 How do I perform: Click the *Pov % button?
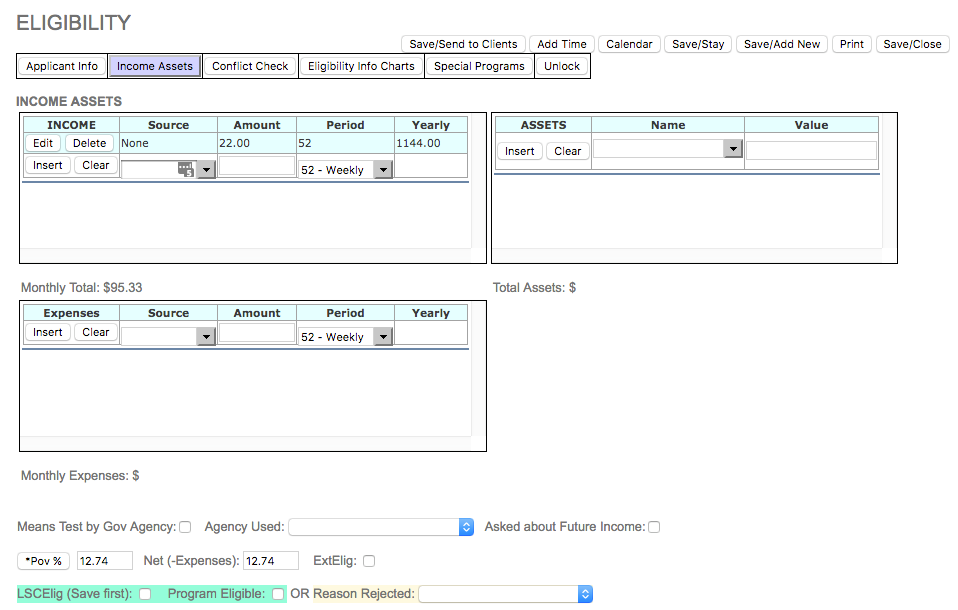click(x=44, y=561)
